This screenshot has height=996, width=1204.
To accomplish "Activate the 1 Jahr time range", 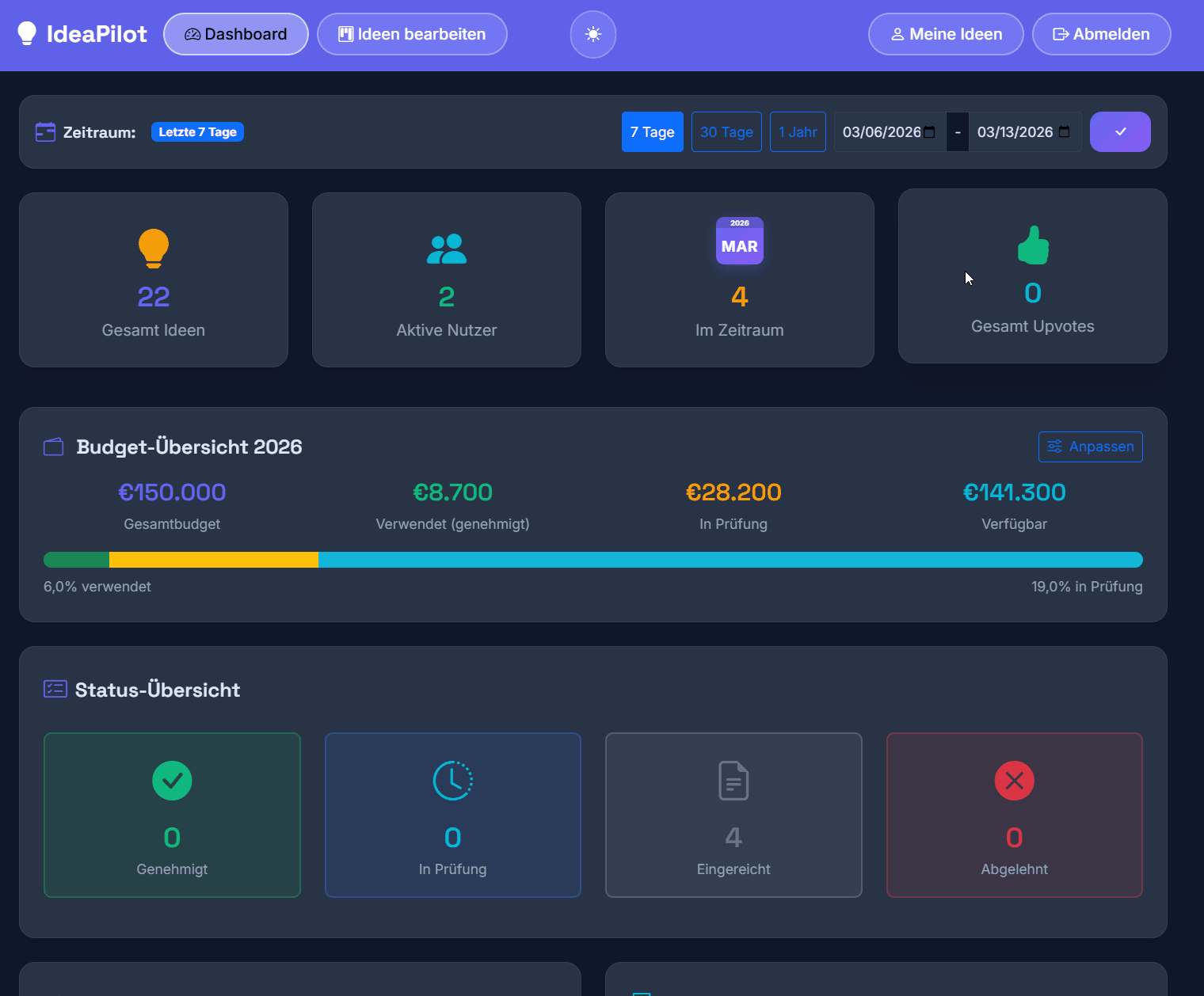I will pyautogui.click(x=798, y=131).
